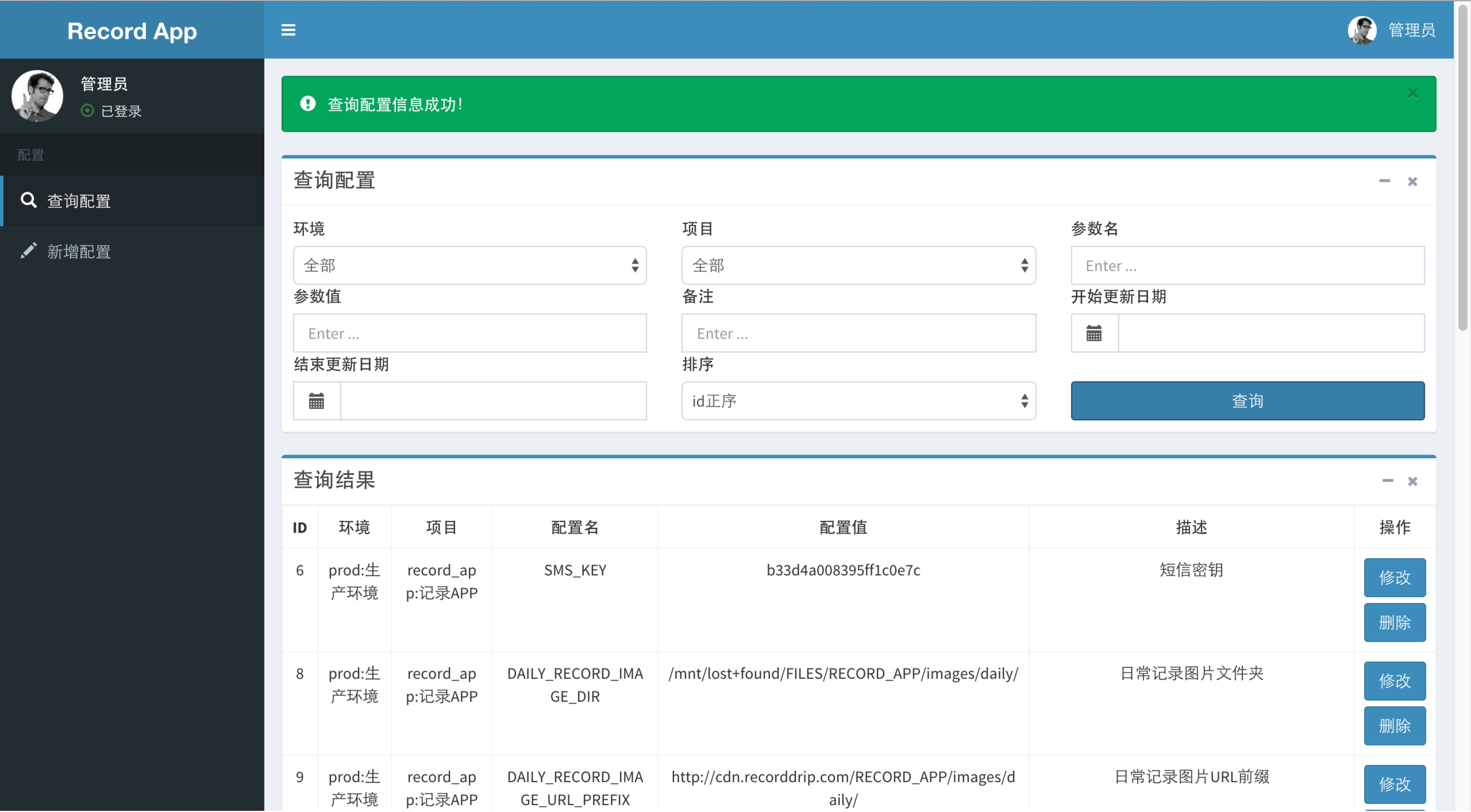
Task: Toggle the sidebar with hamburger icon
Action: point(288,30)
